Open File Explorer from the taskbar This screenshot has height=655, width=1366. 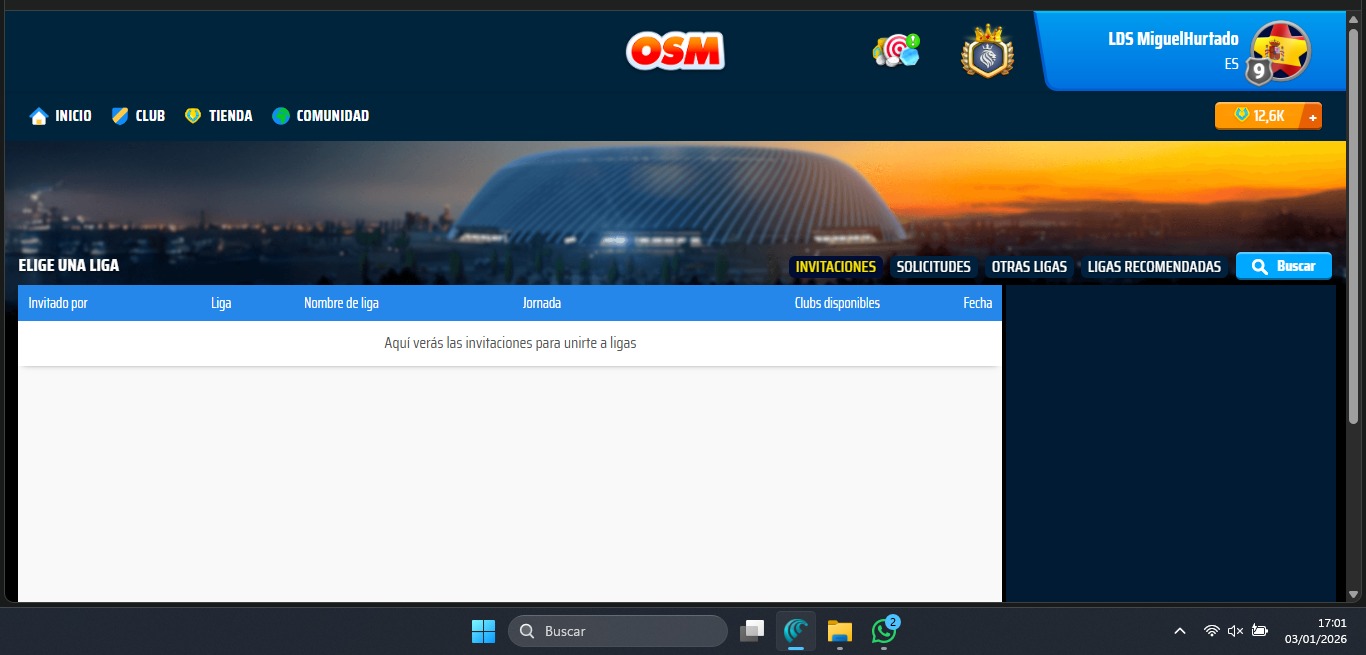pyautogui.click(x=839, y=631)
